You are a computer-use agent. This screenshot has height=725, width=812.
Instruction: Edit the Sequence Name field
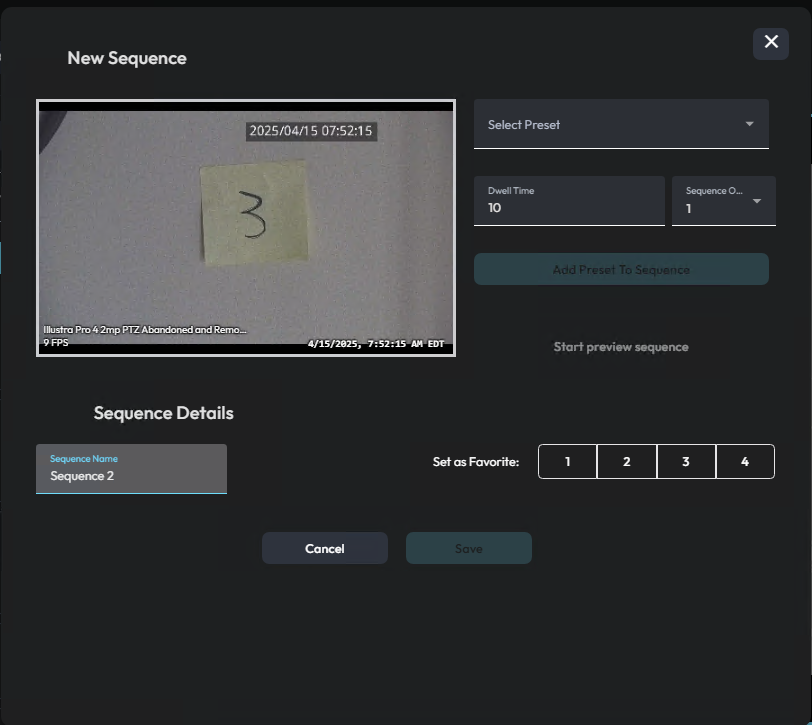pyautogui.click(x=130, y=477)
